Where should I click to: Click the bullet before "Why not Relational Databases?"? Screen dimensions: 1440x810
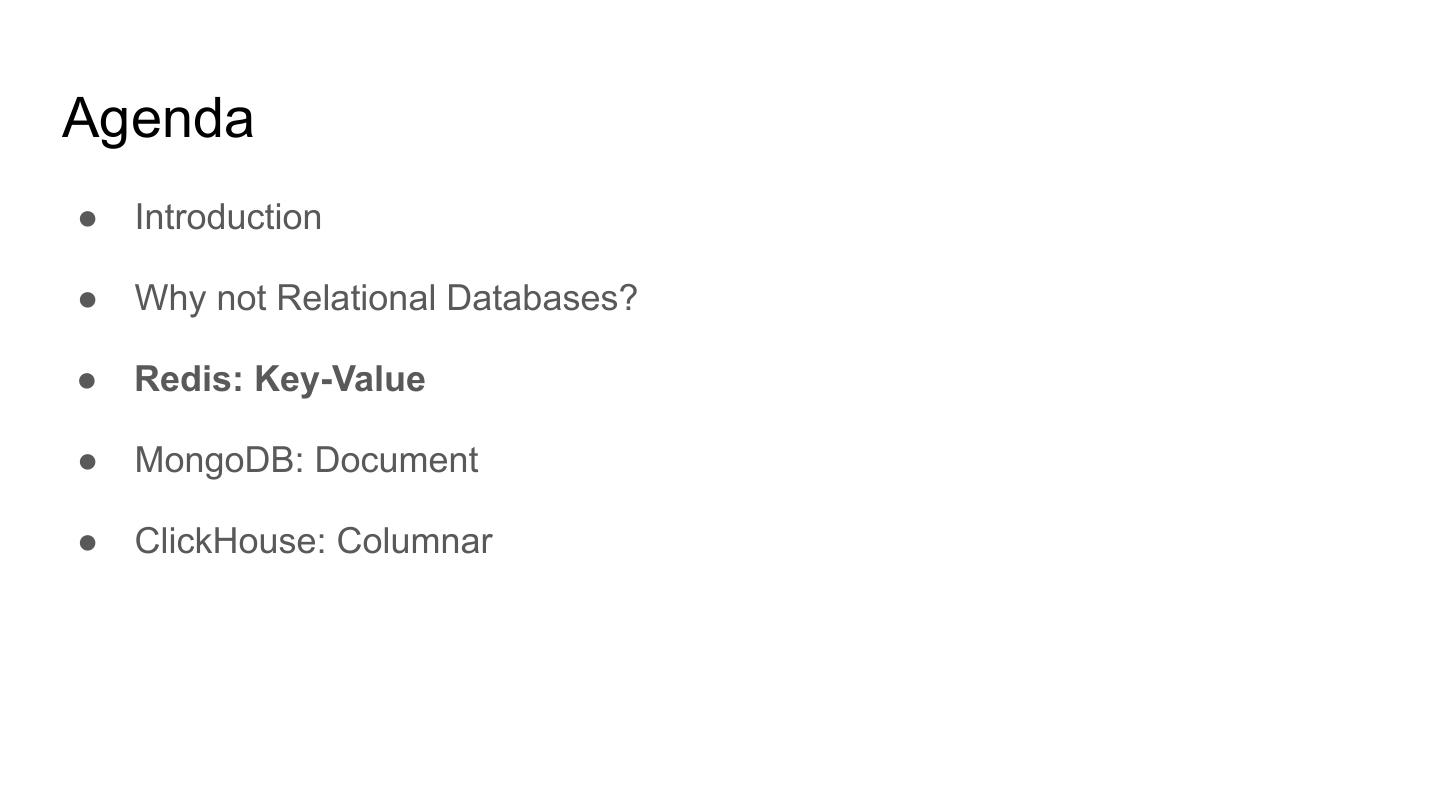[88, 299]
